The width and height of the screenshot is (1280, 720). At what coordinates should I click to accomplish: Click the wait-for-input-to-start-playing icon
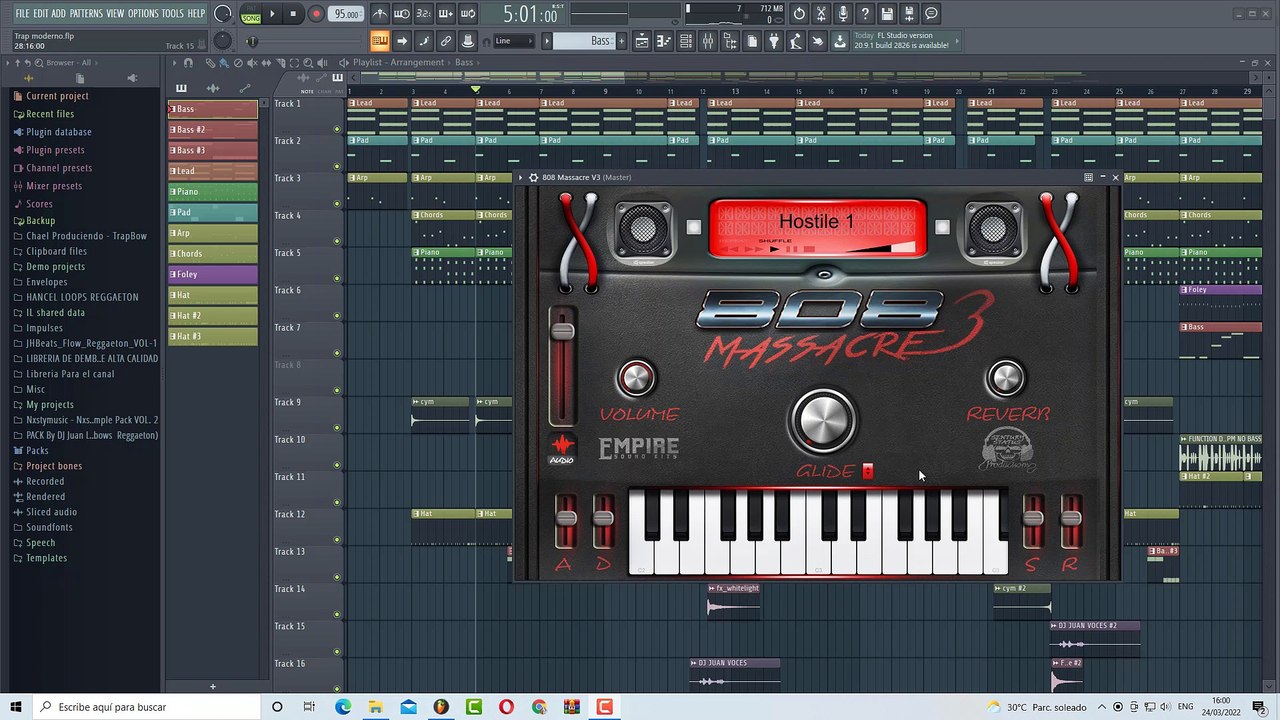coord(402,14)
